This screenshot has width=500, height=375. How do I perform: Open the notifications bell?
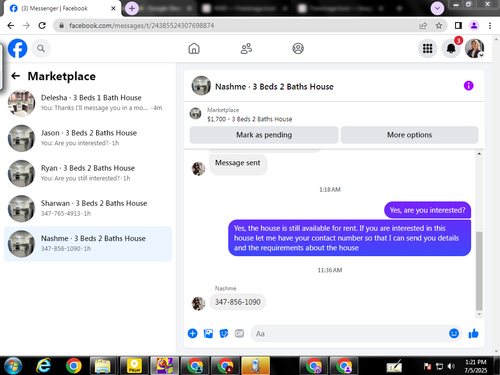(x=451, y=49)
